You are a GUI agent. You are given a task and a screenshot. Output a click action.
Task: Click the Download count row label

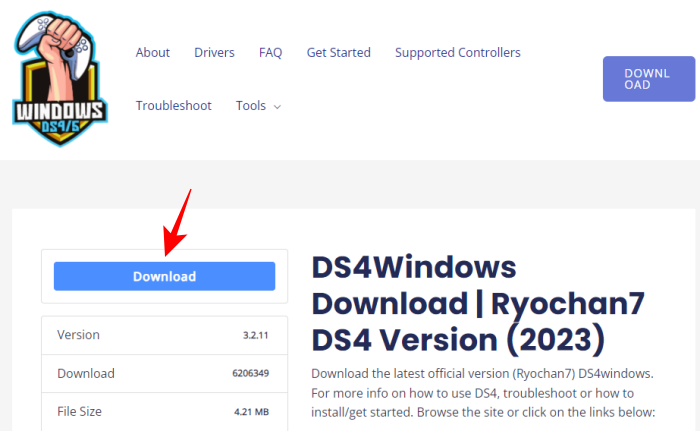(86, 373)
